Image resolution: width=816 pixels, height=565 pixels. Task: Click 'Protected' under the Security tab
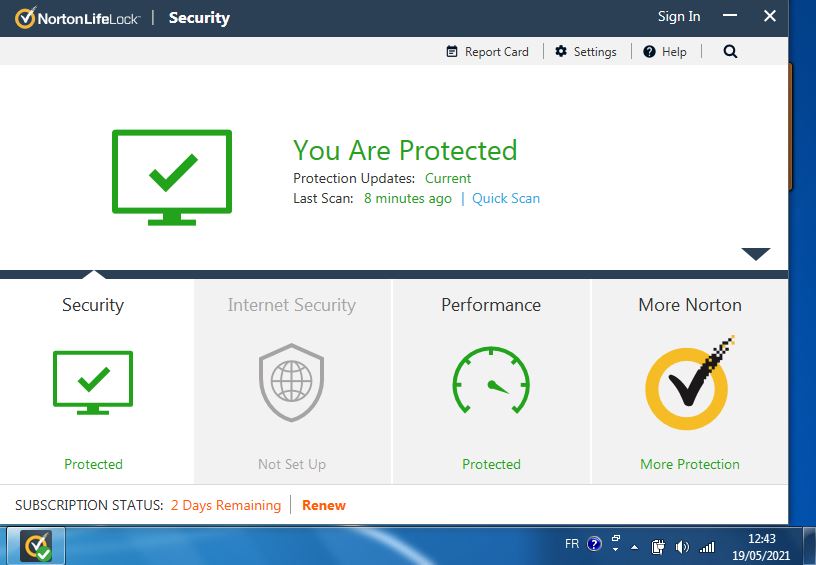93,464
